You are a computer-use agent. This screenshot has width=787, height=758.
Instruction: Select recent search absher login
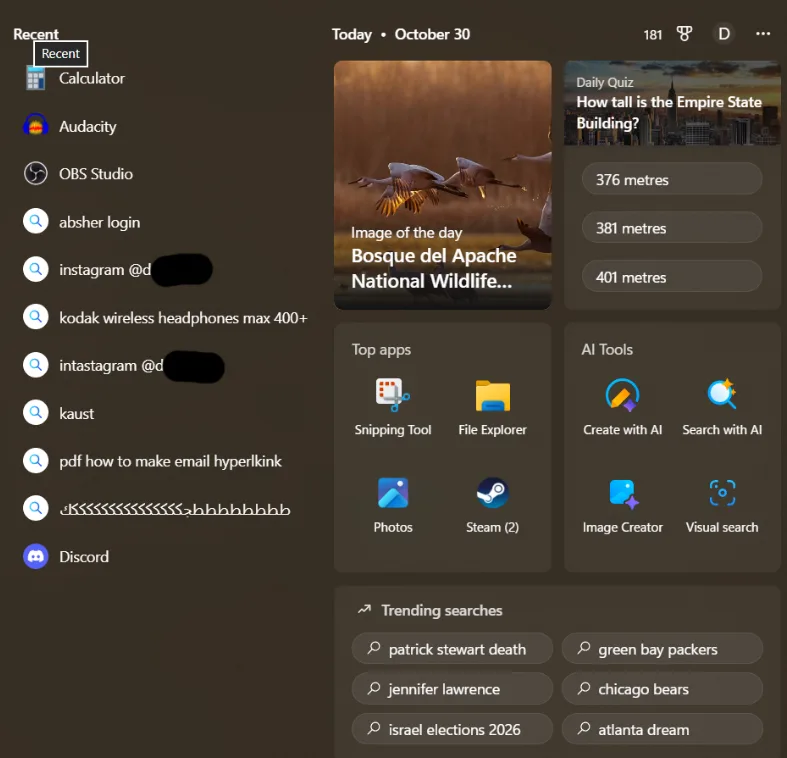pyautogui.click(x=99, y=222)
